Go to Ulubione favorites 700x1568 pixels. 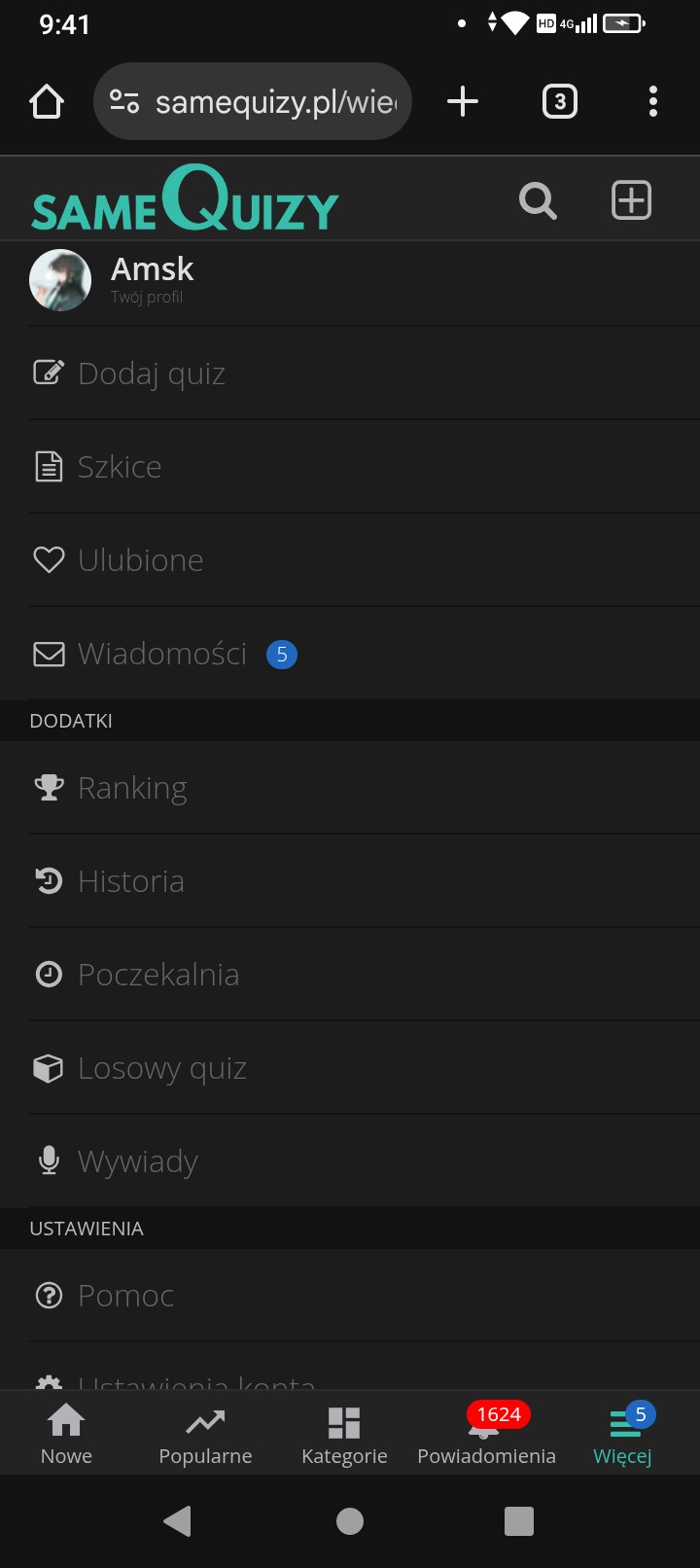[x=140, y=560]
